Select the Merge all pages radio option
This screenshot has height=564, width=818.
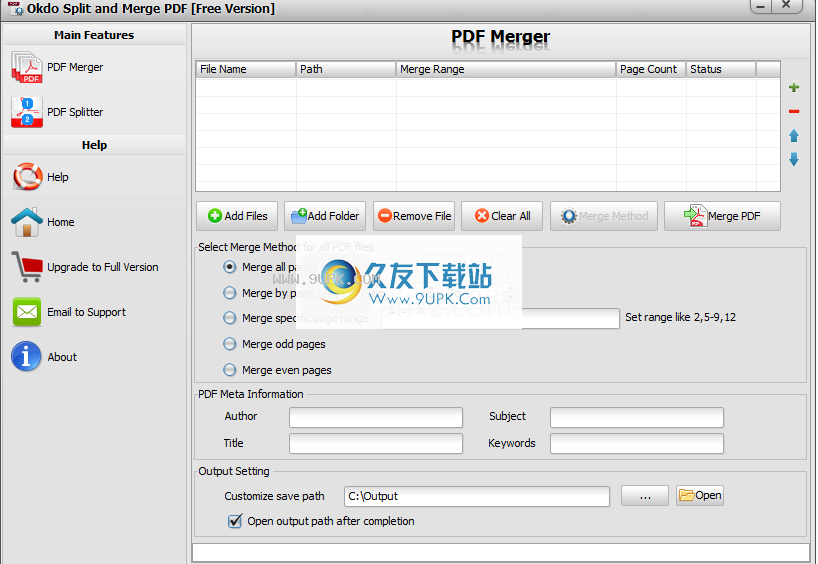(x=230, y=267)
